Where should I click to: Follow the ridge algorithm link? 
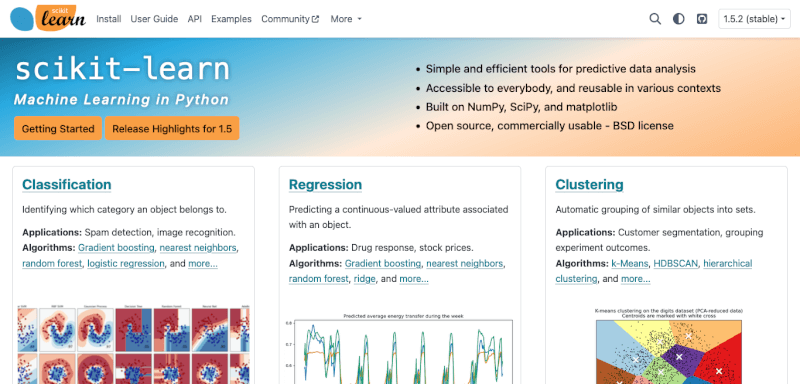[364, 279]
